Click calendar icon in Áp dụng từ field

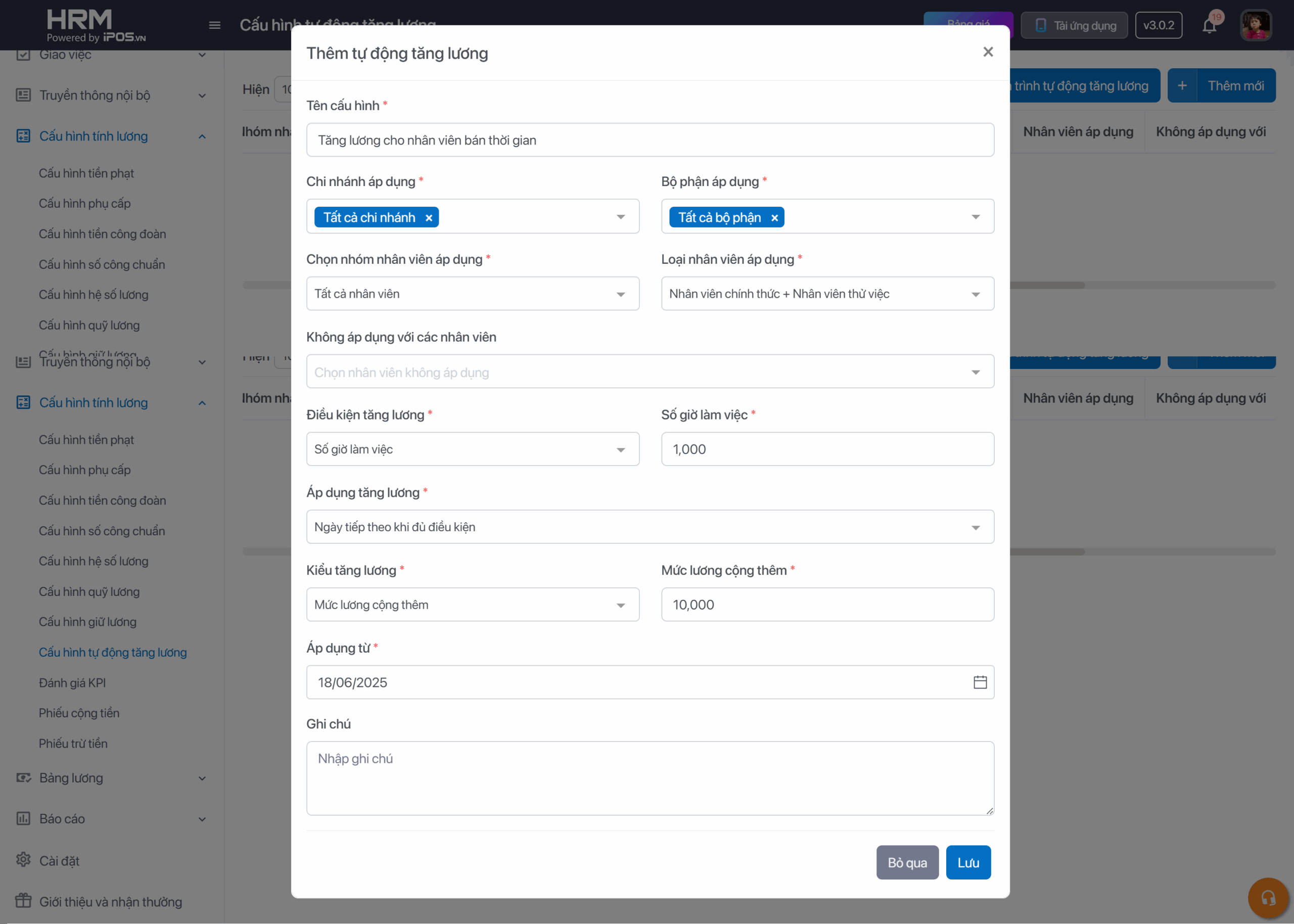tap(980, 682)
